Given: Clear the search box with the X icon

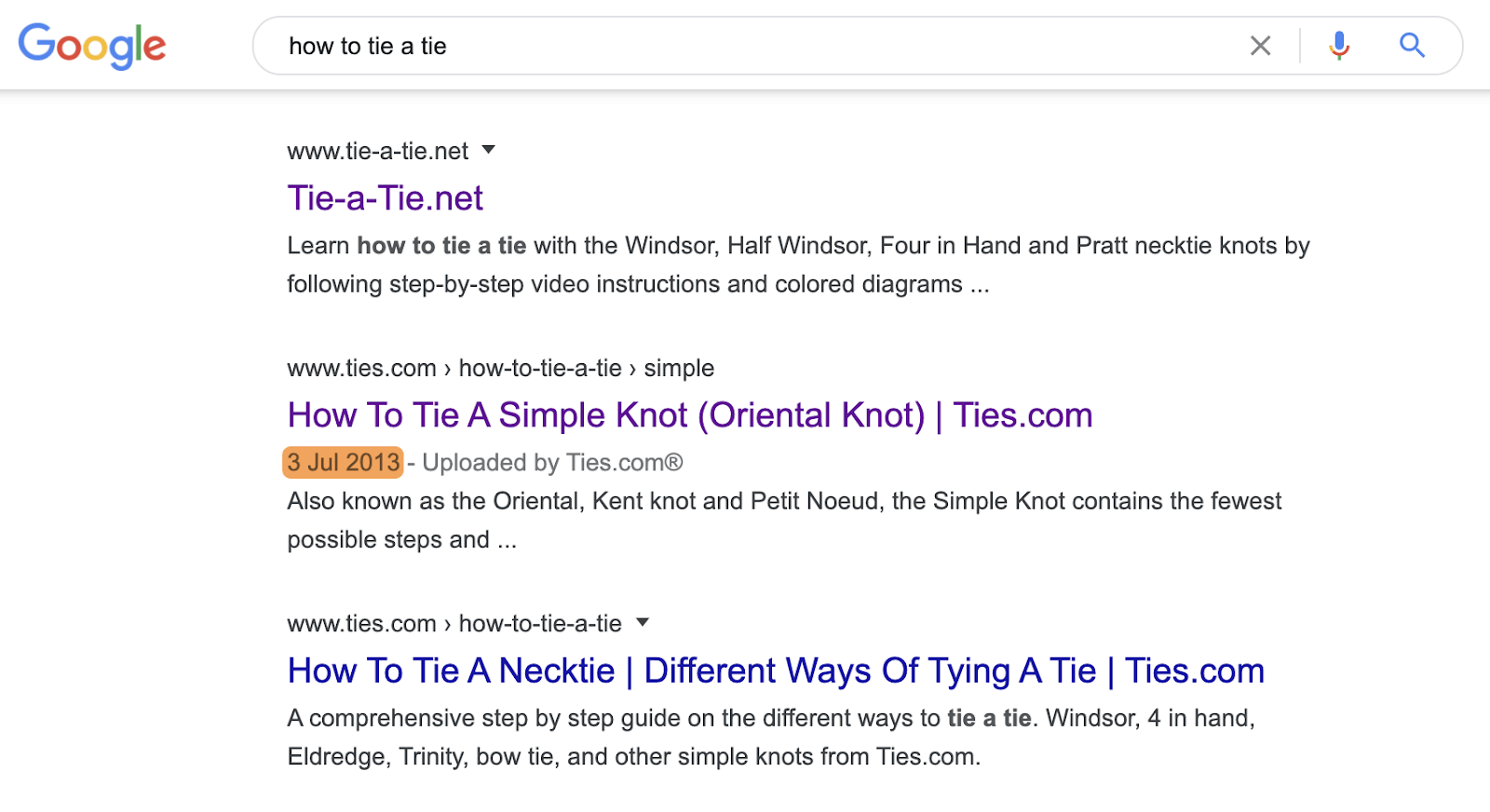Looking at the screenshot, I should [1260, 46].
